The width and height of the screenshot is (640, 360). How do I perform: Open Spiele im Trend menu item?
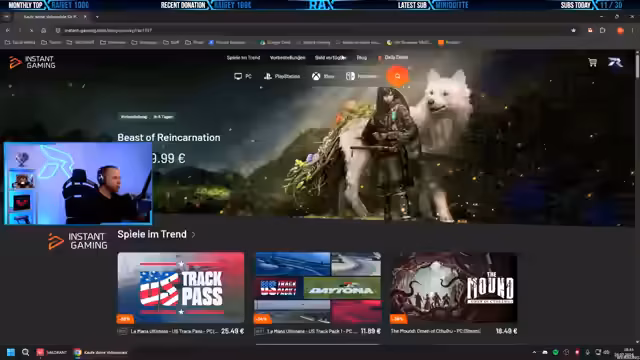(x=243, y=58)
